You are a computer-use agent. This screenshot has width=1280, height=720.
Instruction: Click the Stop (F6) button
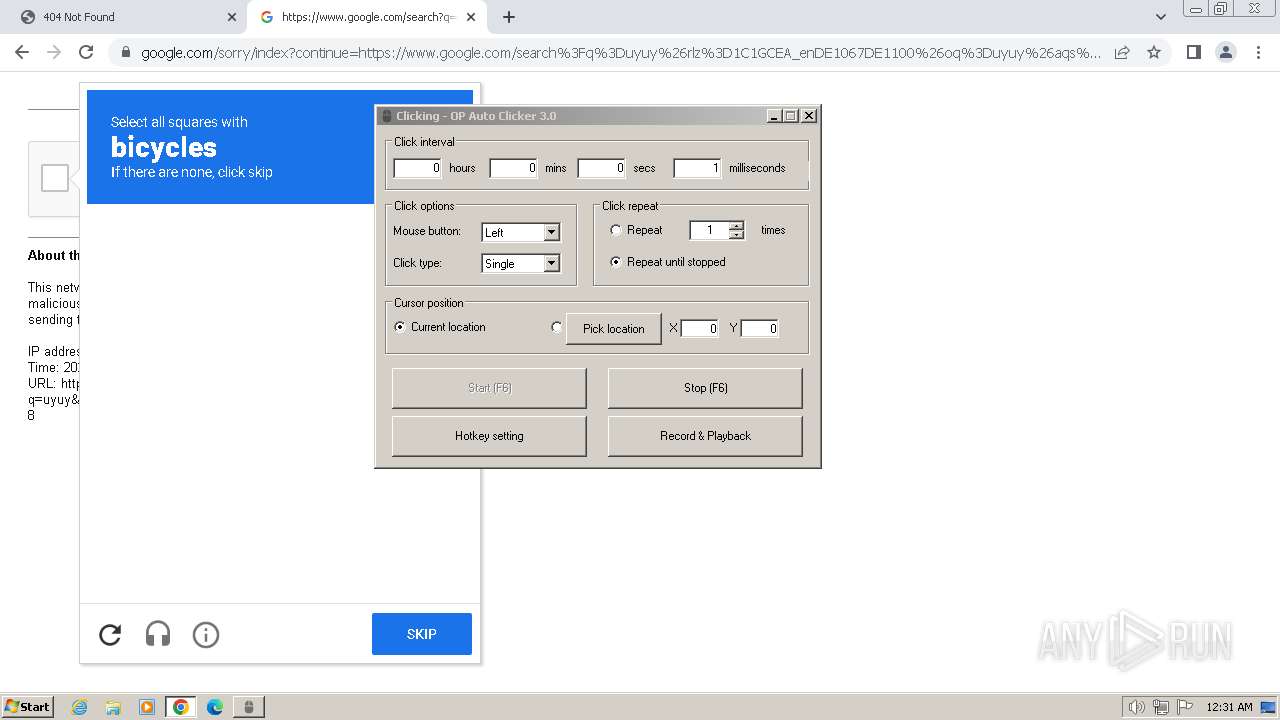point(705,388)
